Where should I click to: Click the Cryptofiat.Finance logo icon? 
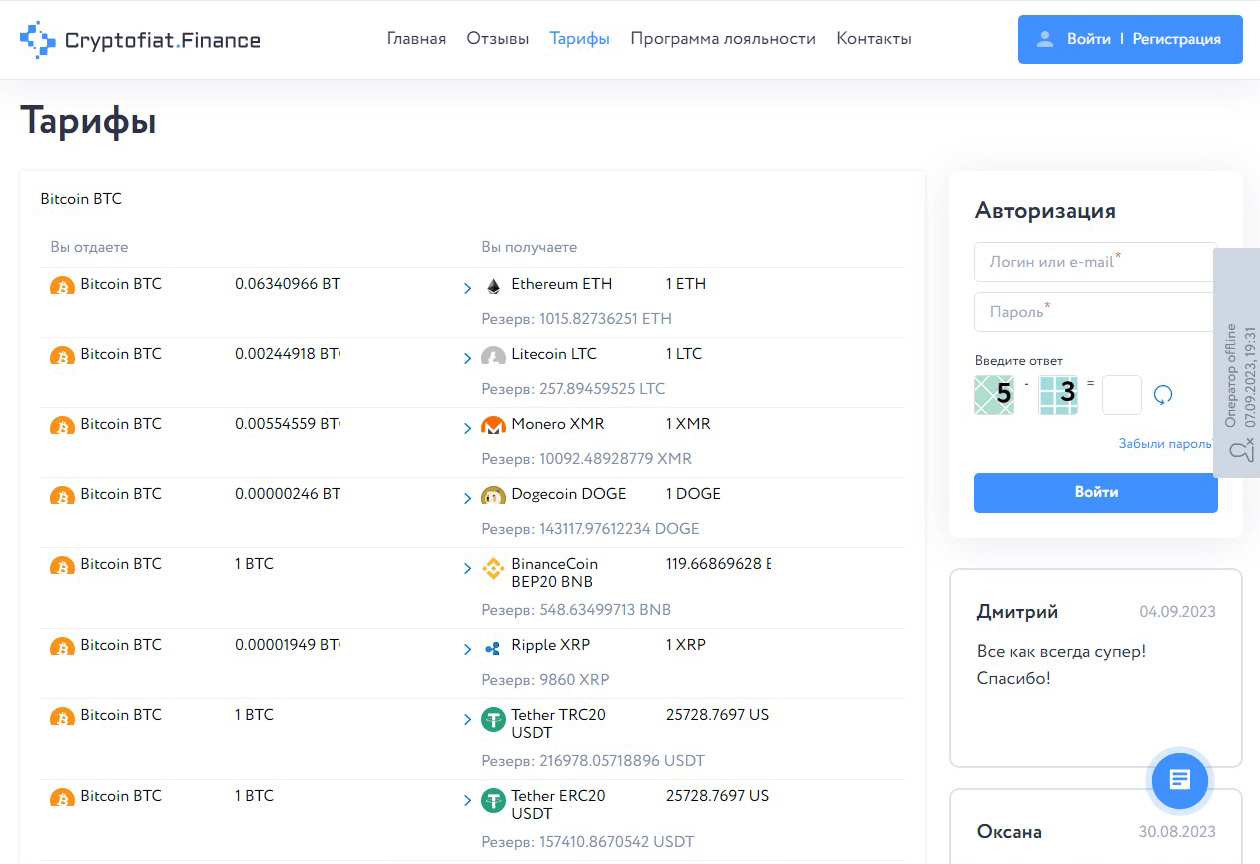(x=38, y=40)
